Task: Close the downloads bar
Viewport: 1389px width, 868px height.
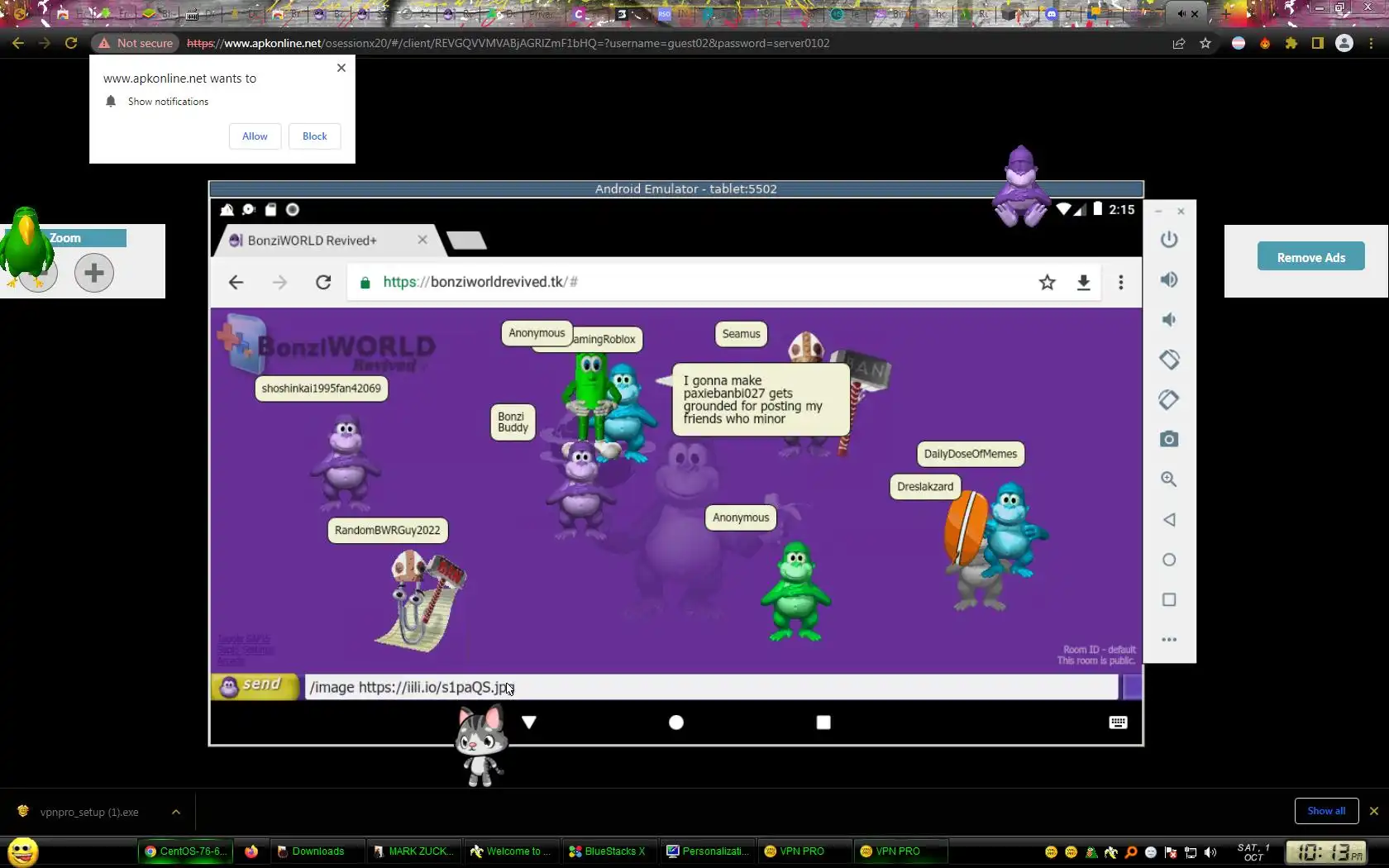Action: point(1374,811)
